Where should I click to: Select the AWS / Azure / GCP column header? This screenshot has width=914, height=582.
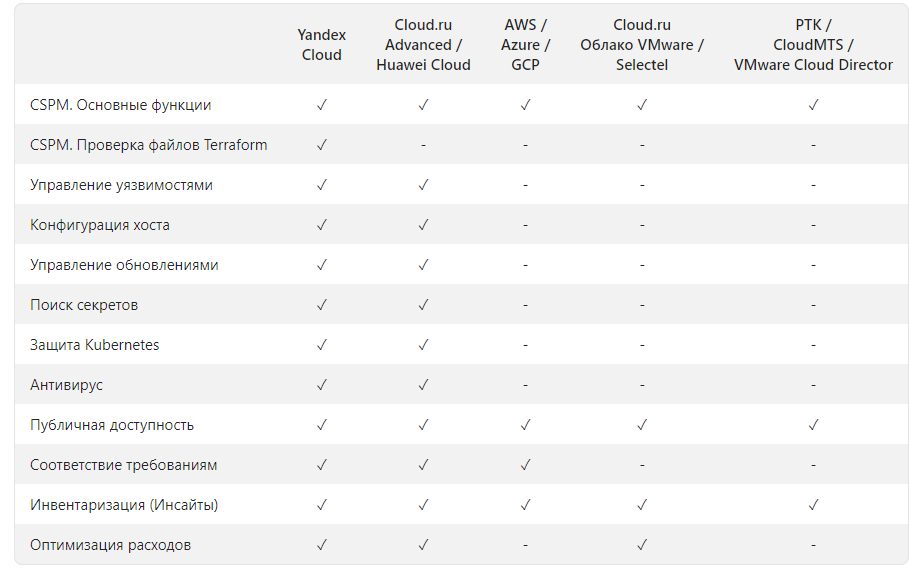pos(525,45)
